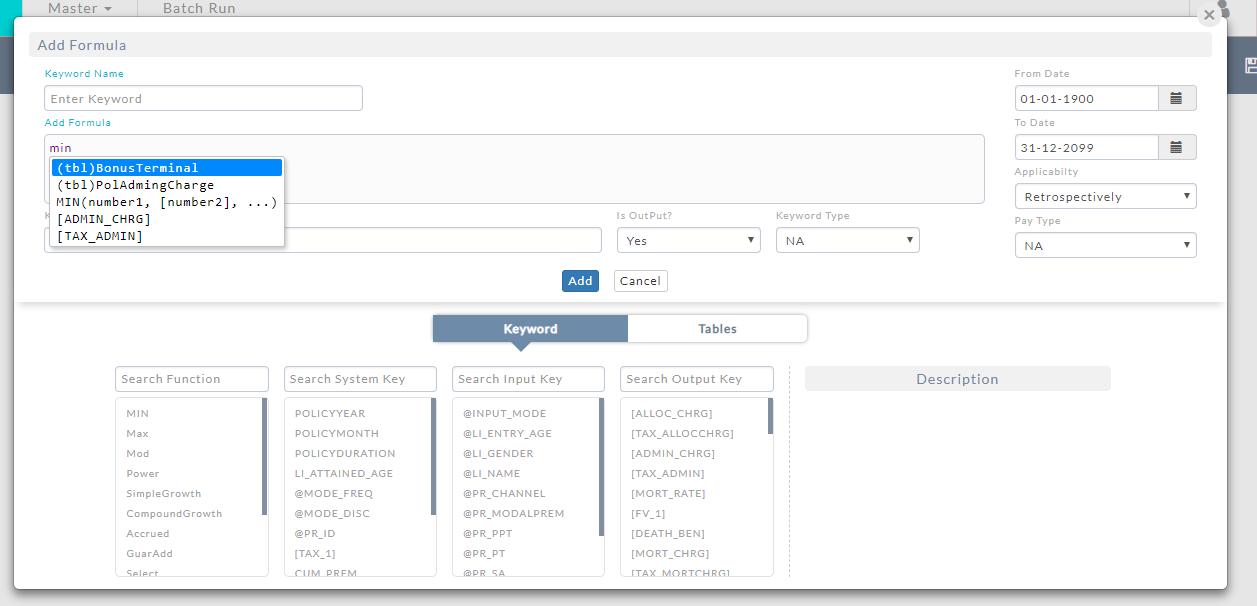
Task: Click the function list scrollbar
Action: [x=265, y=456]
